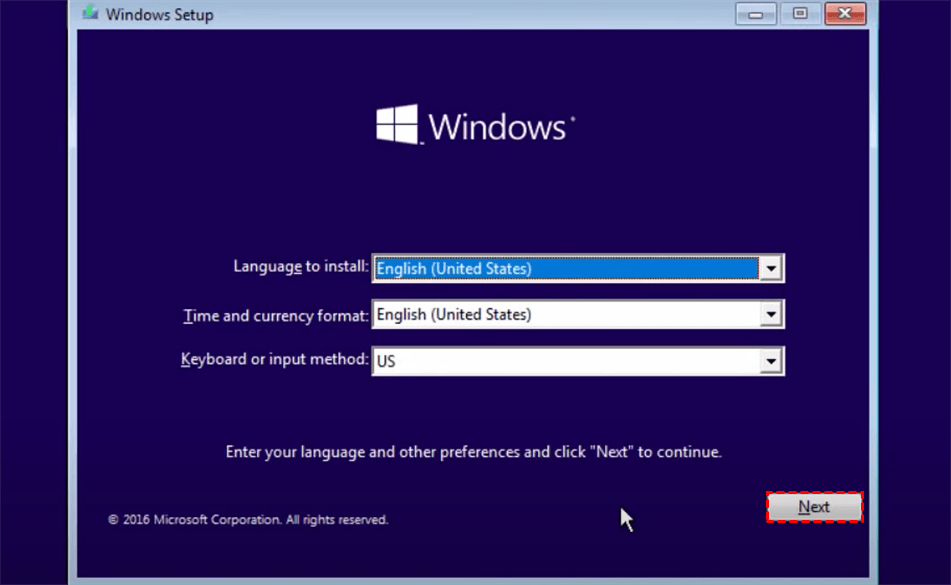Maximize the Windows Setup window
This screenshot has width=951, height=585.
pos(799,13)
